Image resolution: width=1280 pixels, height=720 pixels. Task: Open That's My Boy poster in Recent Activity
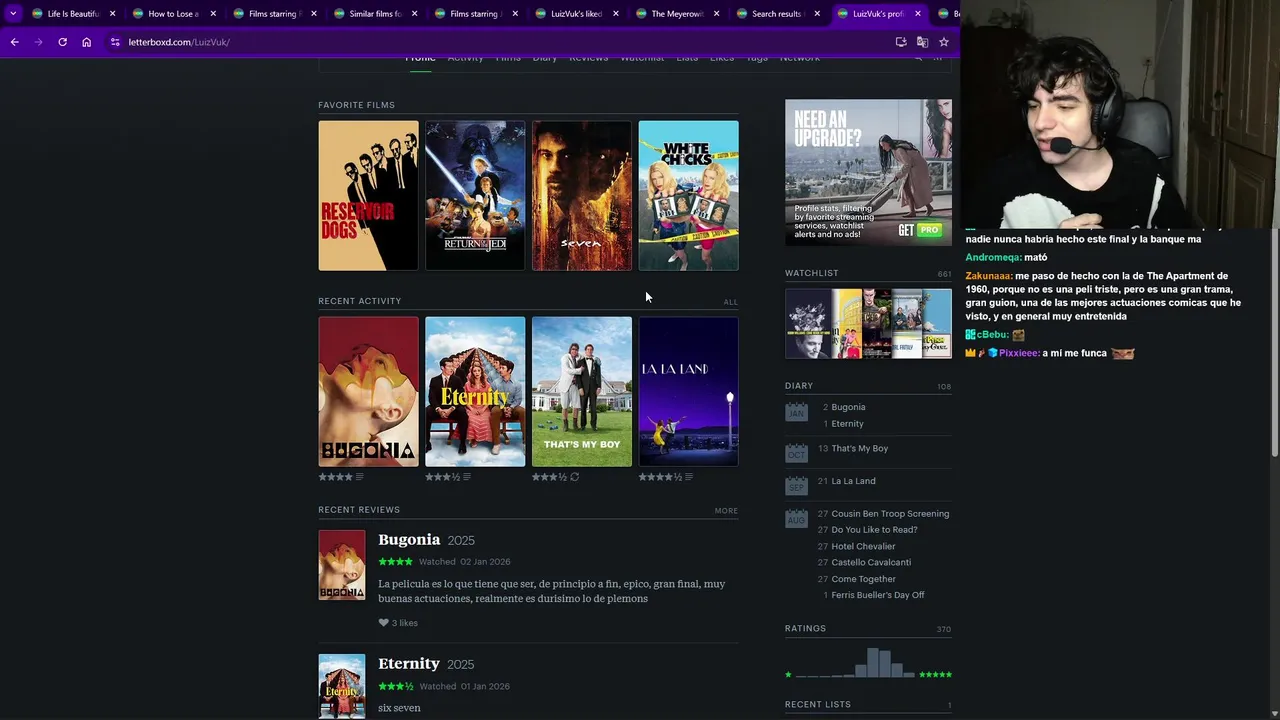tap(582, 392)
